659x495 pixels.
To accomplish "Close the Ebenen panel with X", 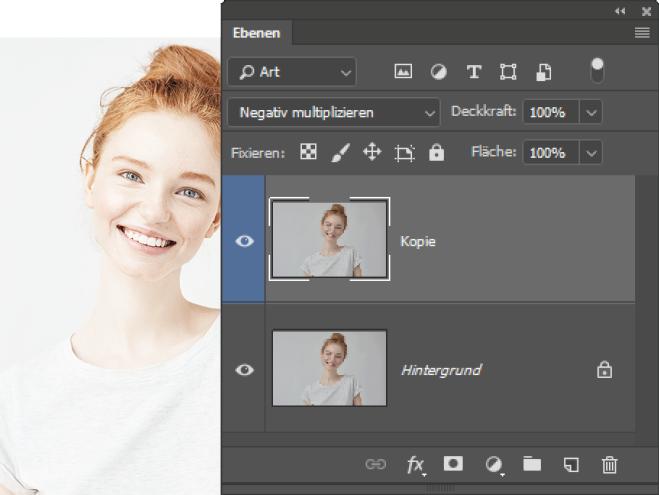I will pos(647,11).
